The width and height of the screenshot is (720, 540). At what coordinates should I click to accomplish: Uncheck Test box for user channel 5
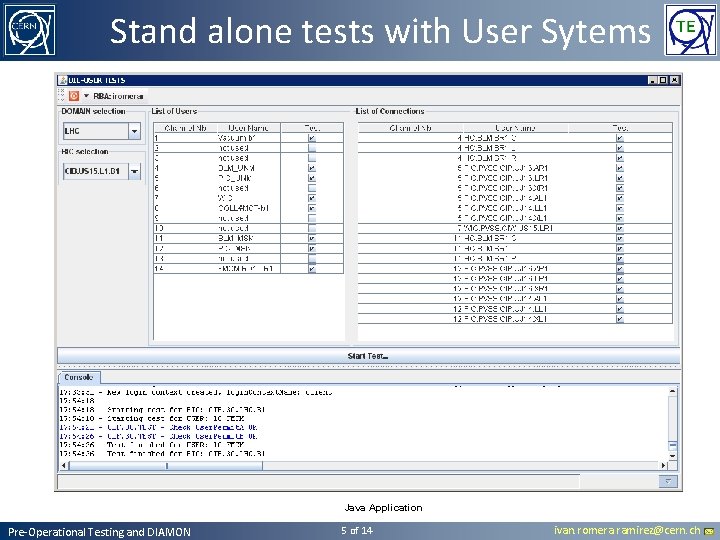tap(312, 178)
